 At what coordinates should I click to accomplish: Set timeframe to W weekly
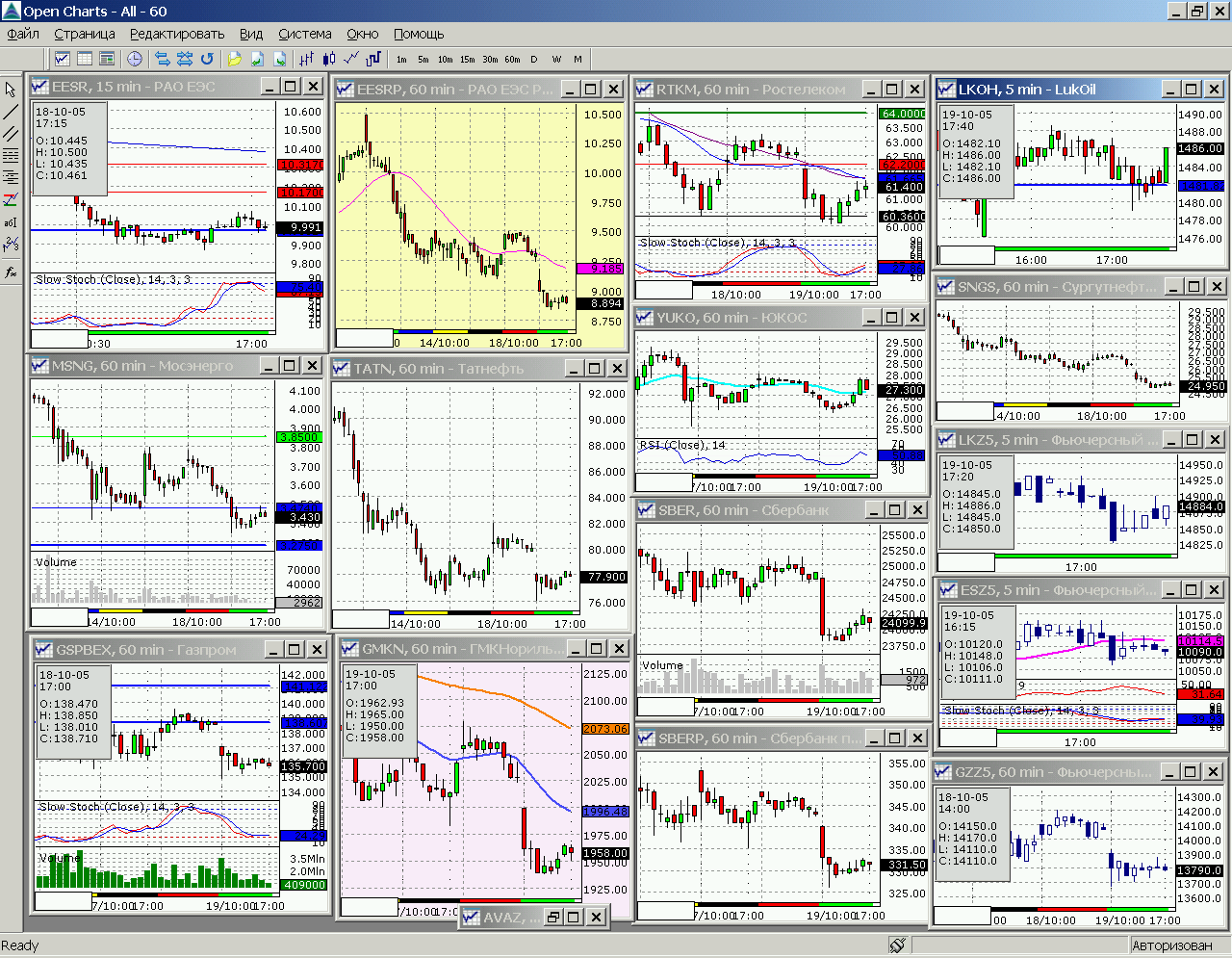tap(556, 59)
